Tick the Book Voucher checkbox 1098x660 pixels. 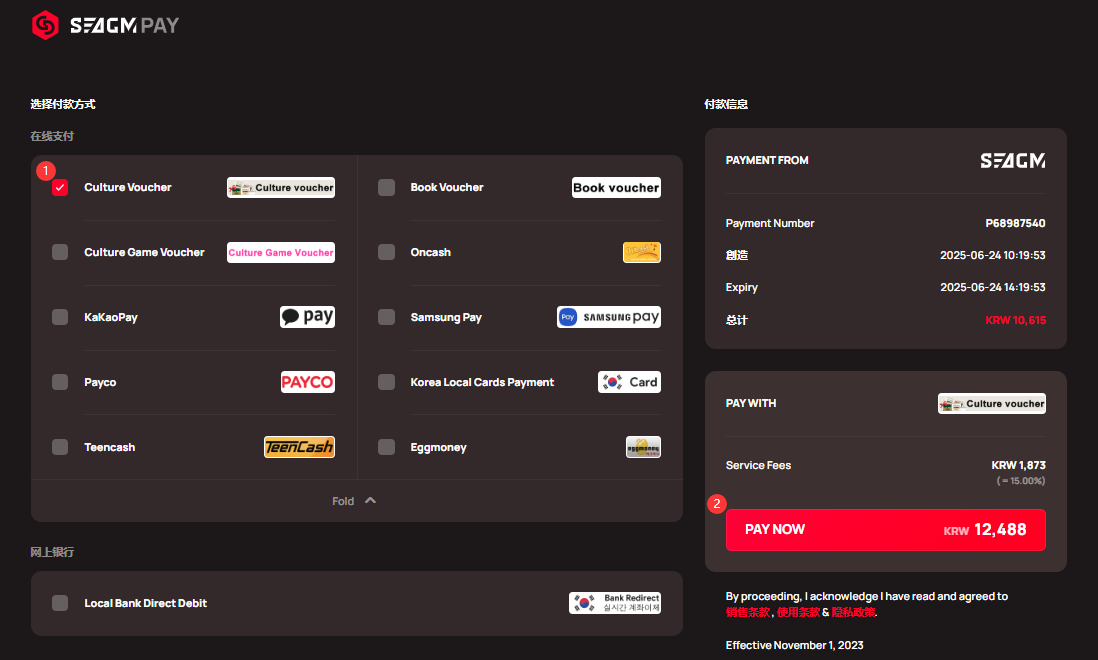pos(387,188)
